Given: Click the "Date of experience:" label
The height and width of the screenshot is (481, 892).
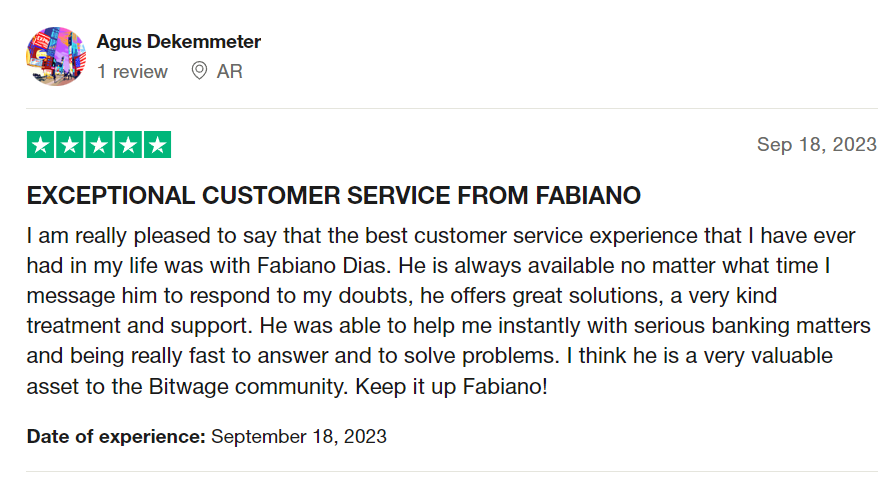Looking at the screenshot, I should pyautogui.click(x=116, y=436).
